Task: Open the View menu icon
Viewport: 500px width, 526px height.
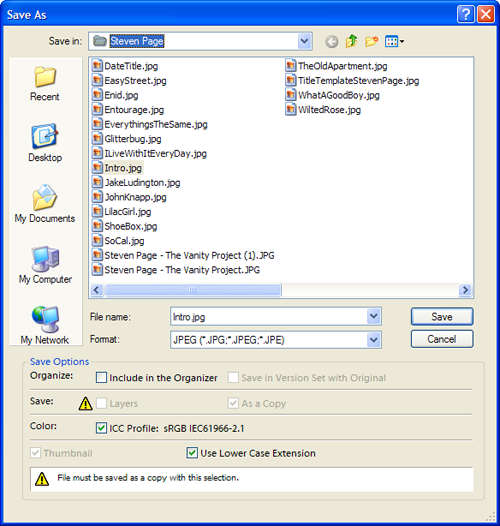Action: 394,42
